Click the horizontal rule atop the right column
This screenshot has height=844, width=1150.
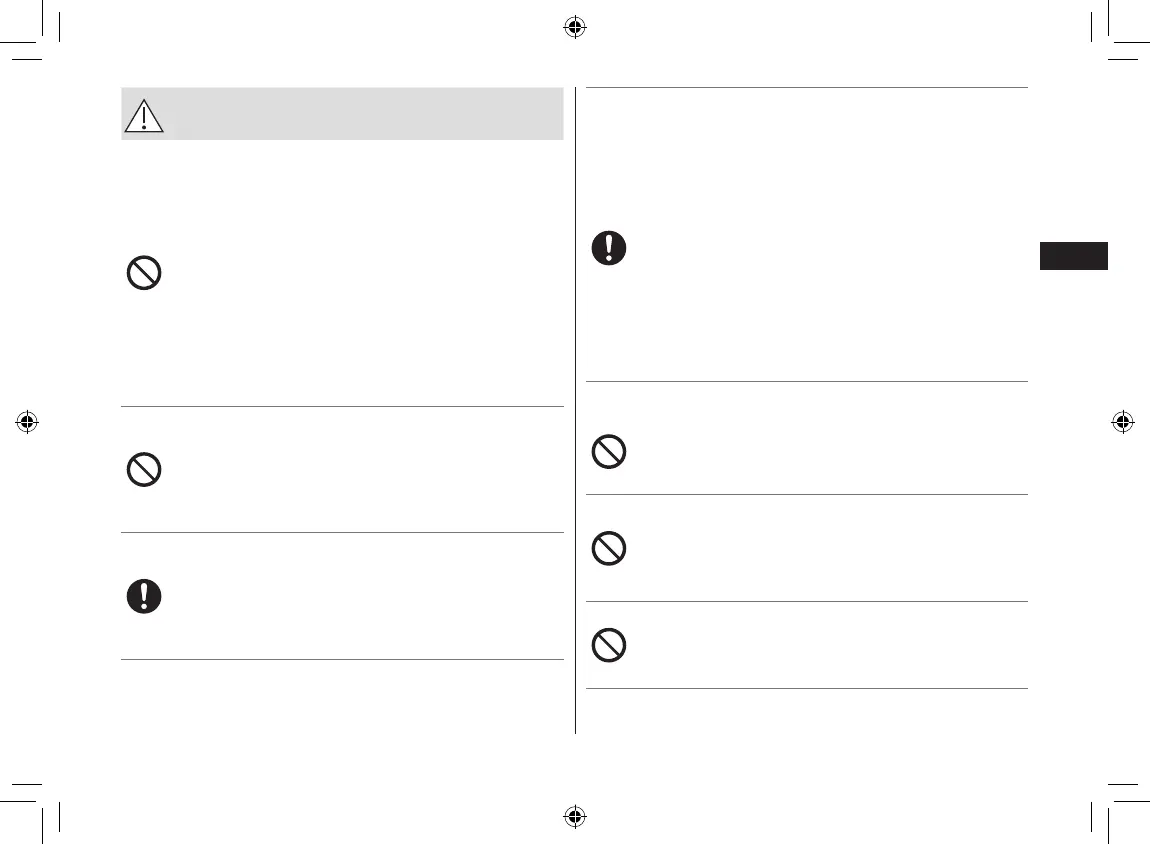pyautogui.click(x=806, y=88)
